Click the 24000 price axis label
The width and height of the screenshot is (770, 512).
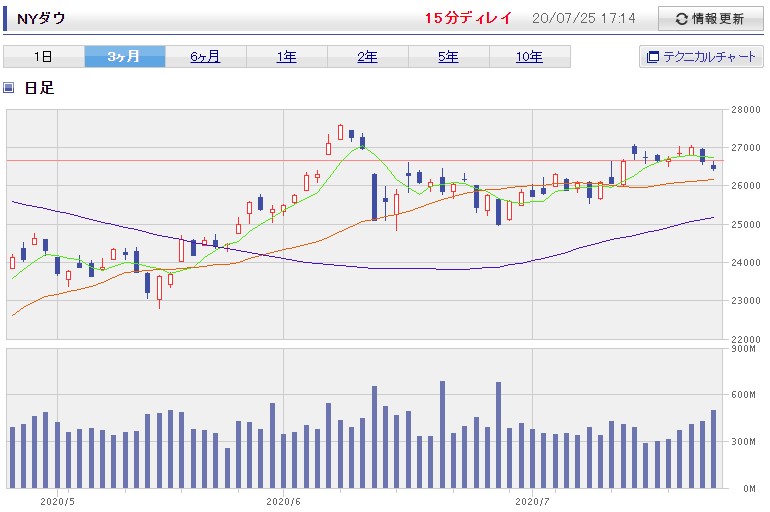(x=746, y=263)
